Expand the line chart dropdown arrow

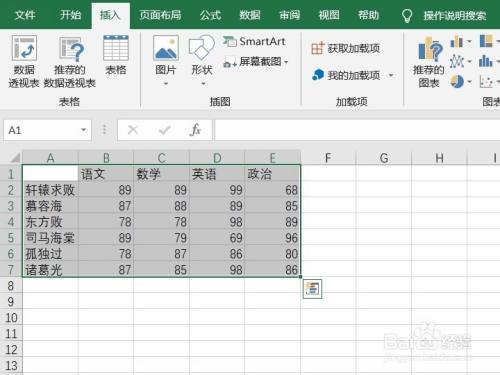coord(469,62)
